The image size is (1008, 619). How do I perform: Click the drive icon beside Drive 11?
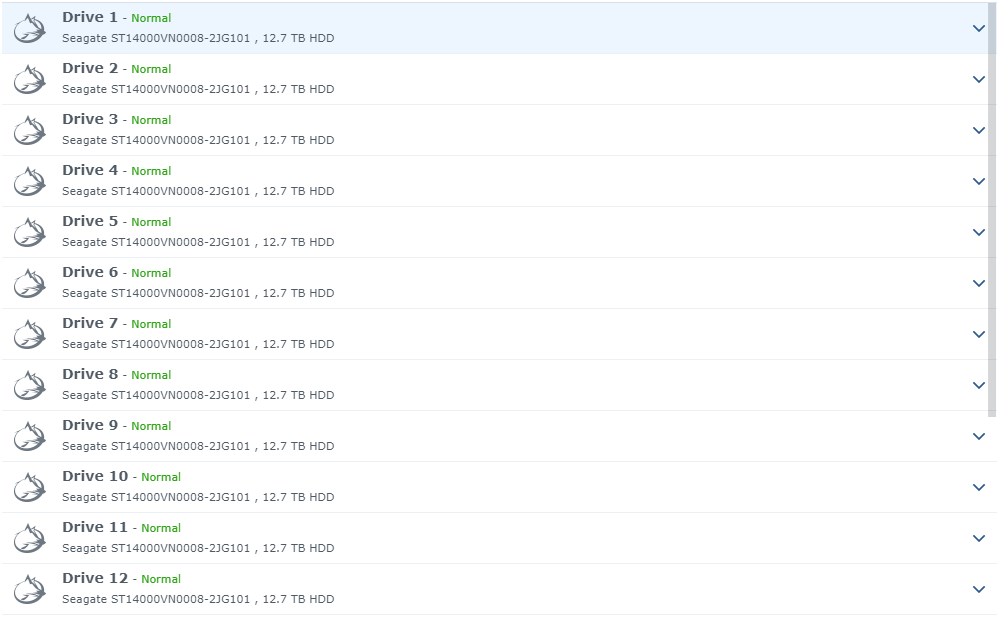(30, 539)
